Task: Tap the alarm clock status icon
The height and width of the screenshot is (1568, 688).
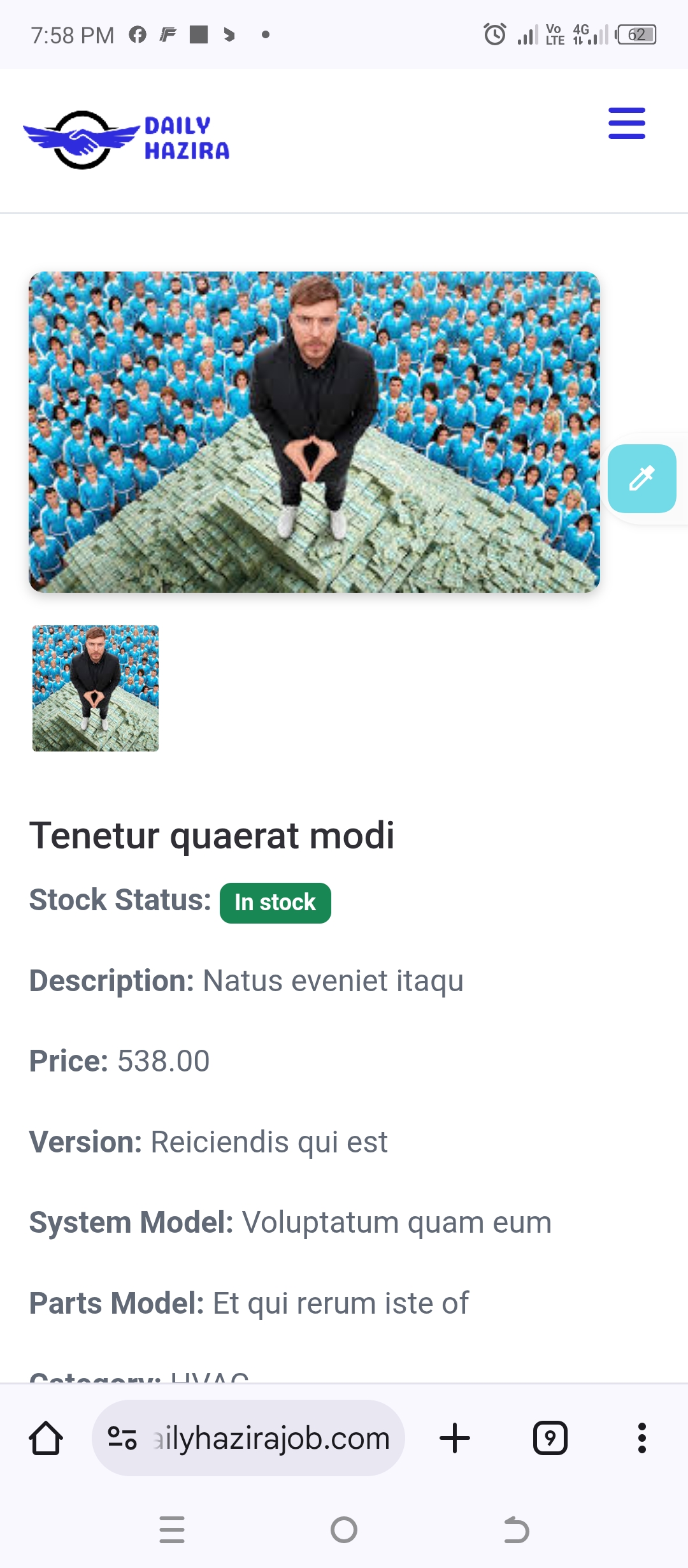Action: coord(494,34)
